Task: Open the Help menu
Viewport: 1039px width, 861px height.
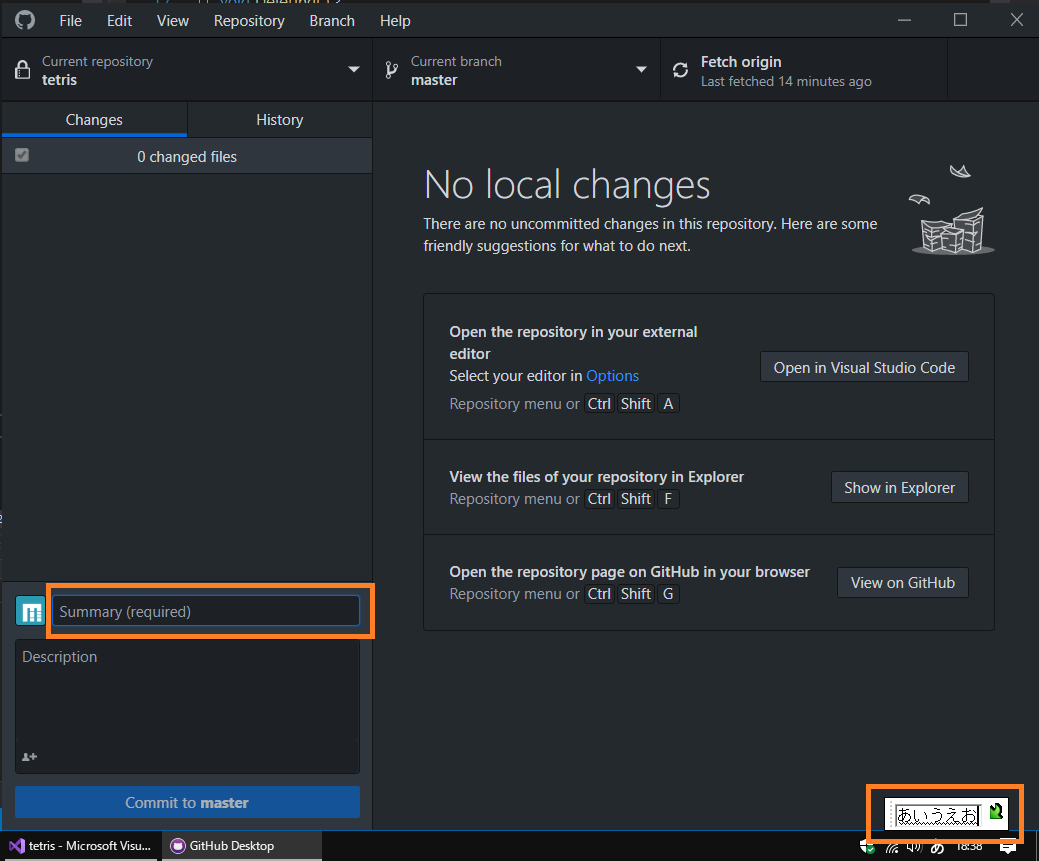Action: [x=395, y=21]
